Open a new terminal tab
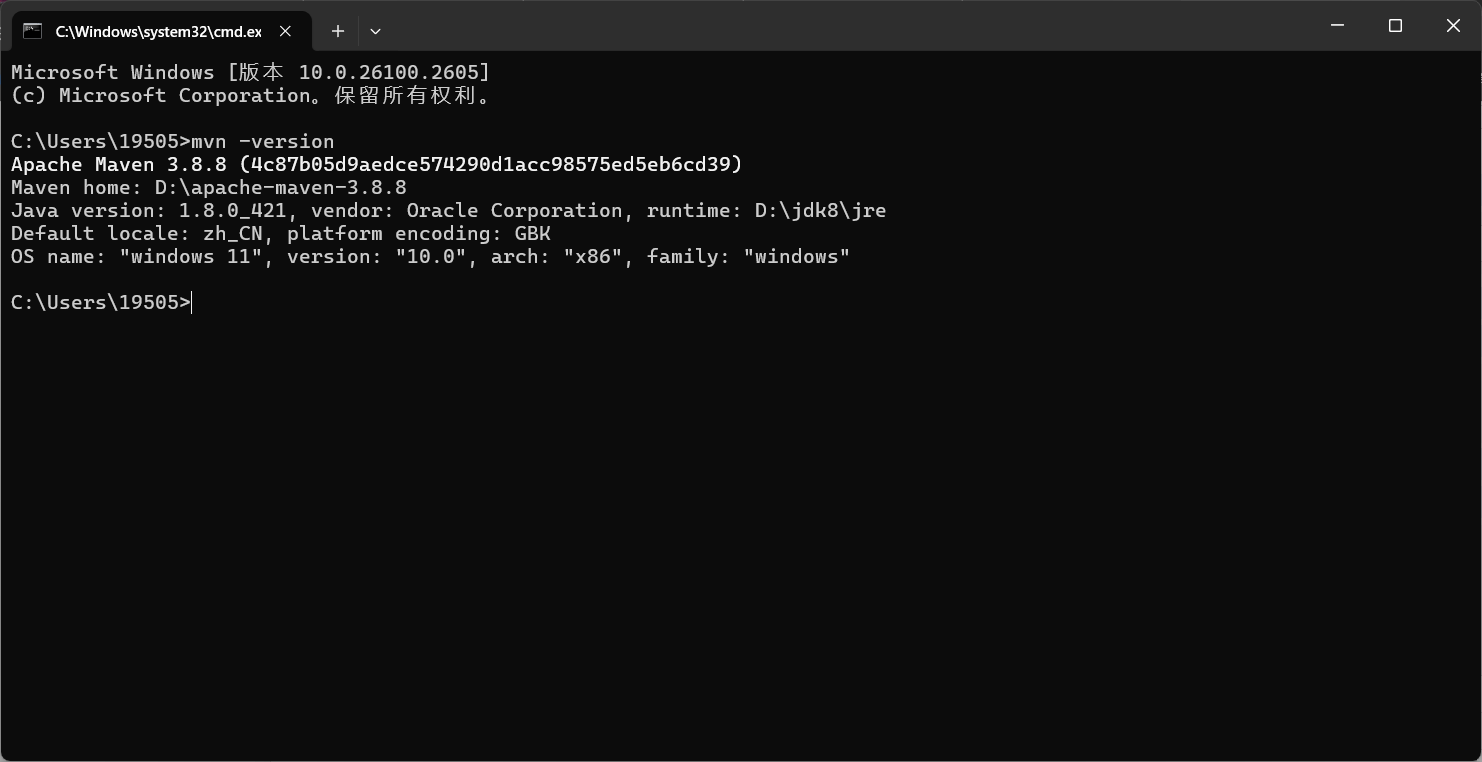This screenshot has width=1482, height=762. (x=338, y=31)
